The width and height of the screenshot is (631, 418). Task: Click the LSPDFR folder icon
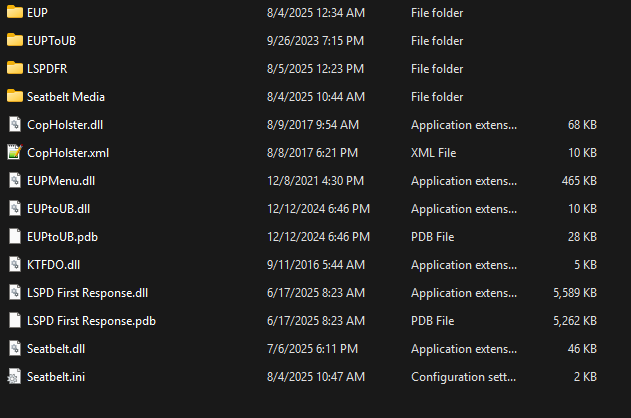click(x=14, y=69)
